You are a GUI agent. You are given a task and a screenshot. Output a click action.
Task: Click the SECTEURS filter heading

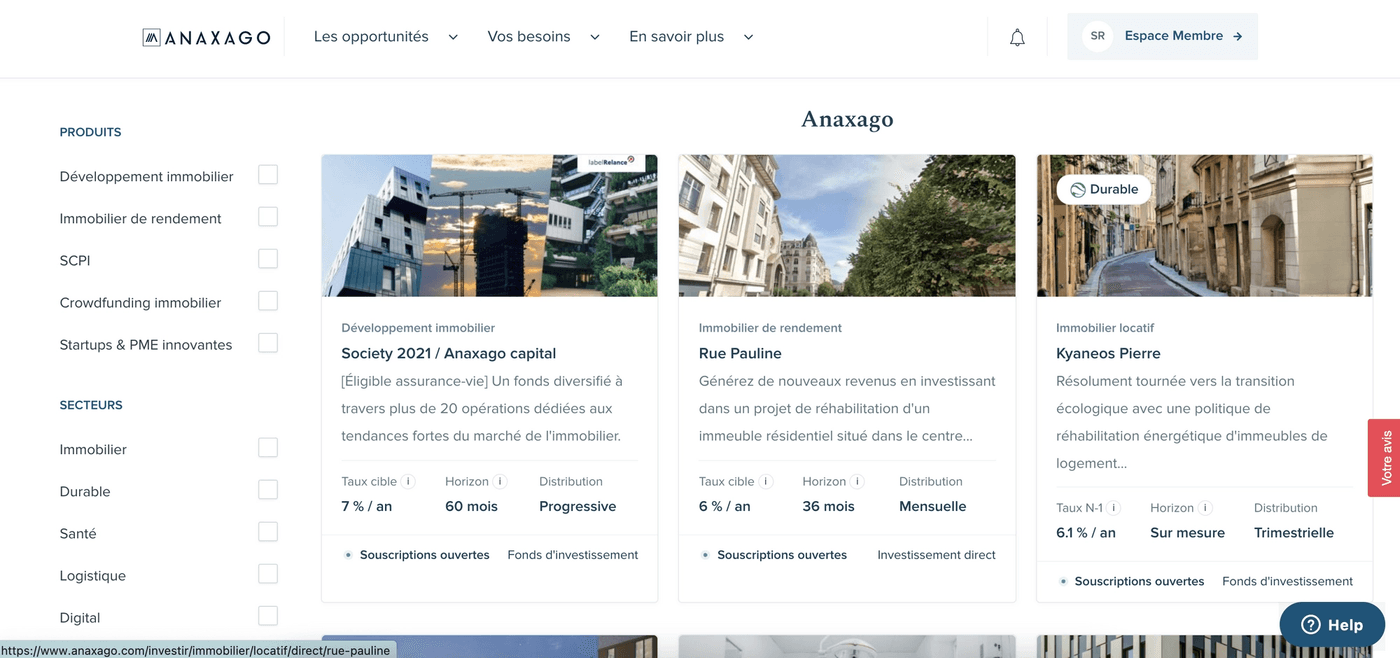(x=91, y=405)
